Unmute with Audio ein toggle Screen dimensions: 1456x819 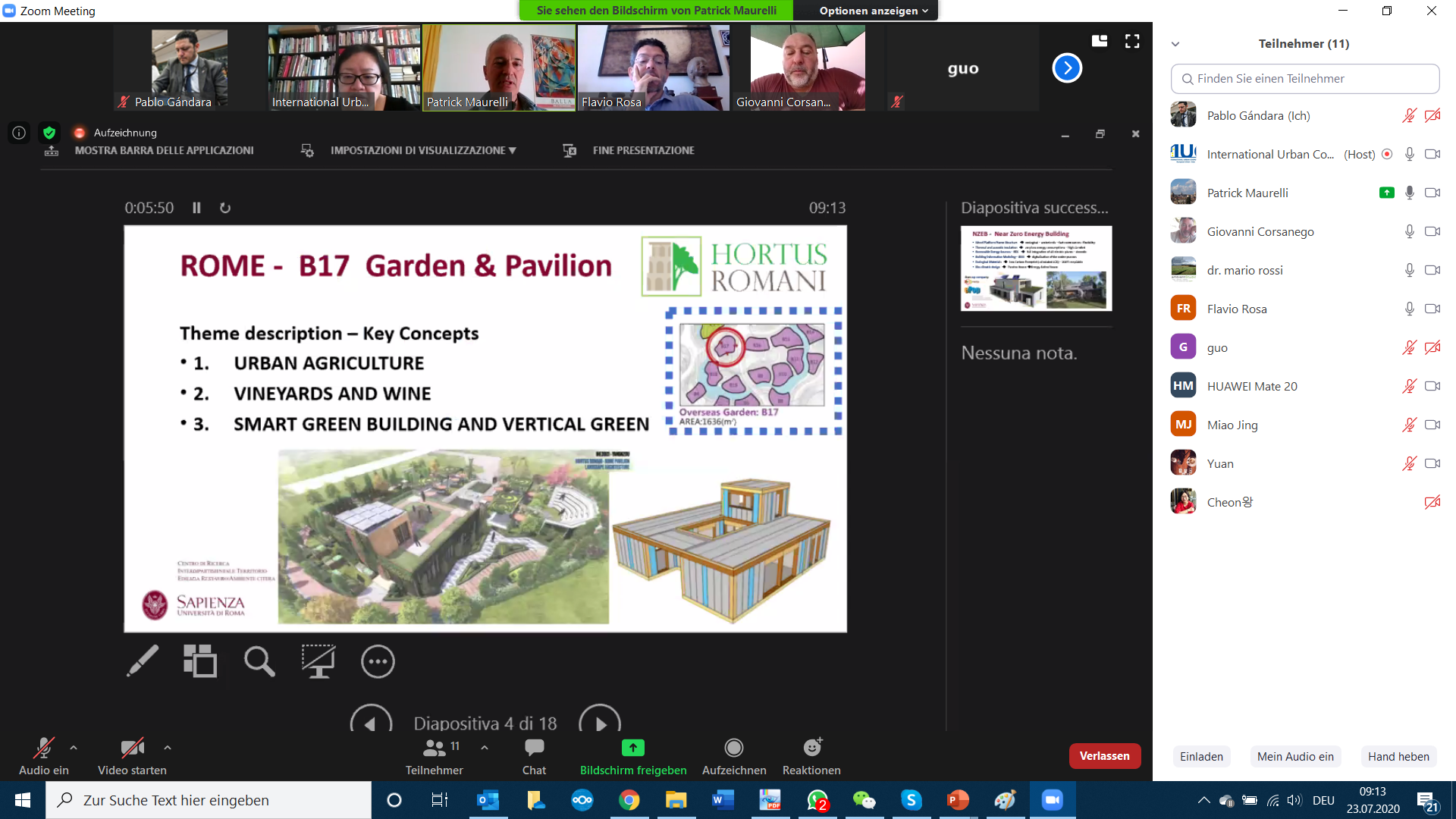(x=43, y=756)
